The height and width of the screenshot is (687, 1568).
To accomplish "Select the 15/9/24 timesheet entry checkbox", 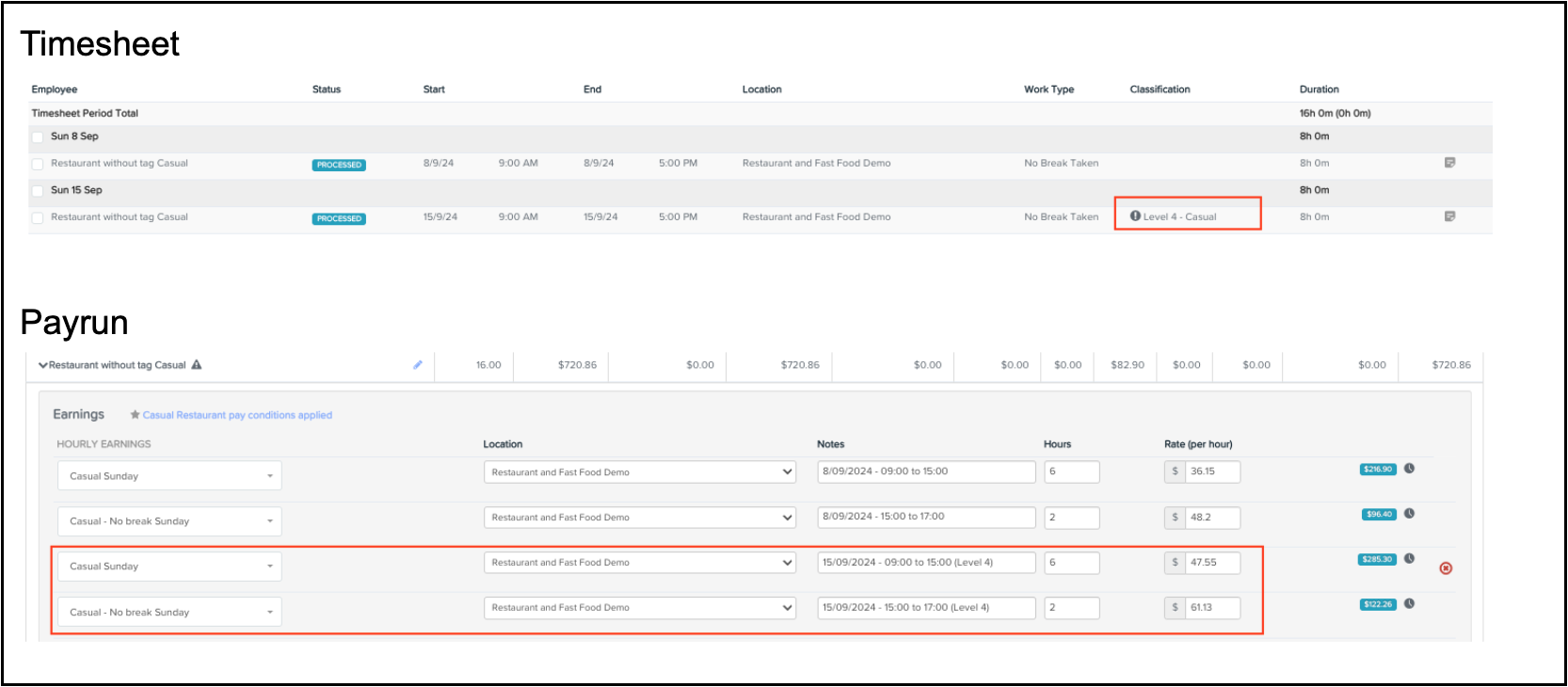I will pos(38,217).
